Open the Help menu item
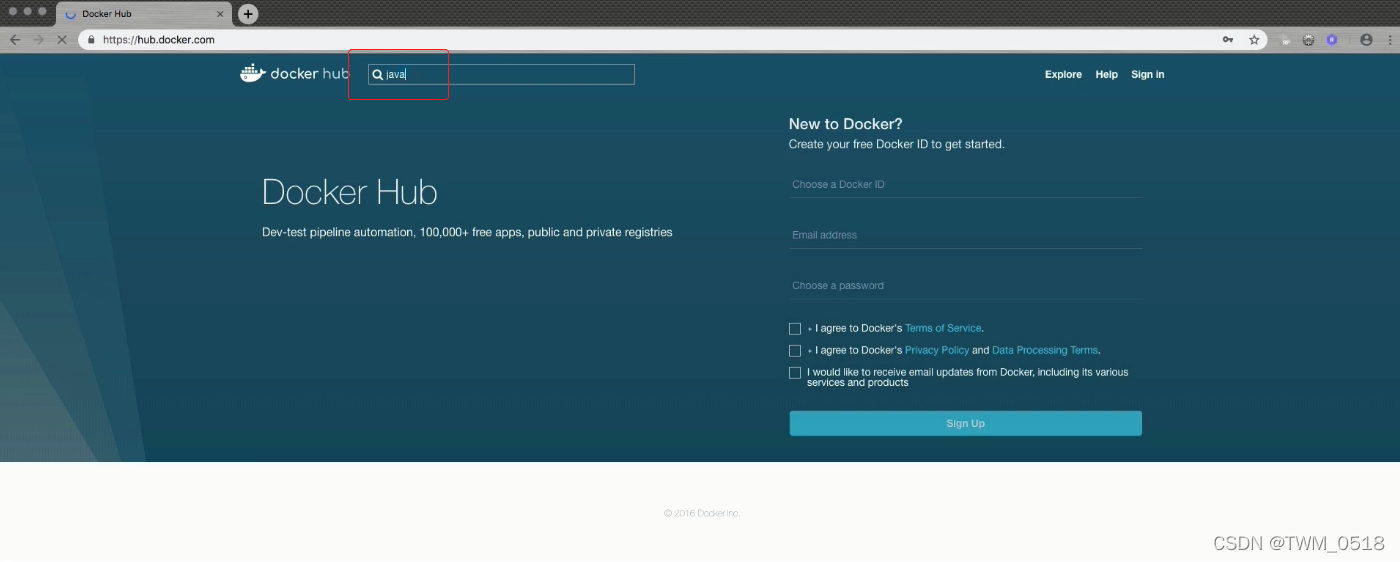Image resolution: width=1400 pixels, height=562 pixels. point(1106,75)
